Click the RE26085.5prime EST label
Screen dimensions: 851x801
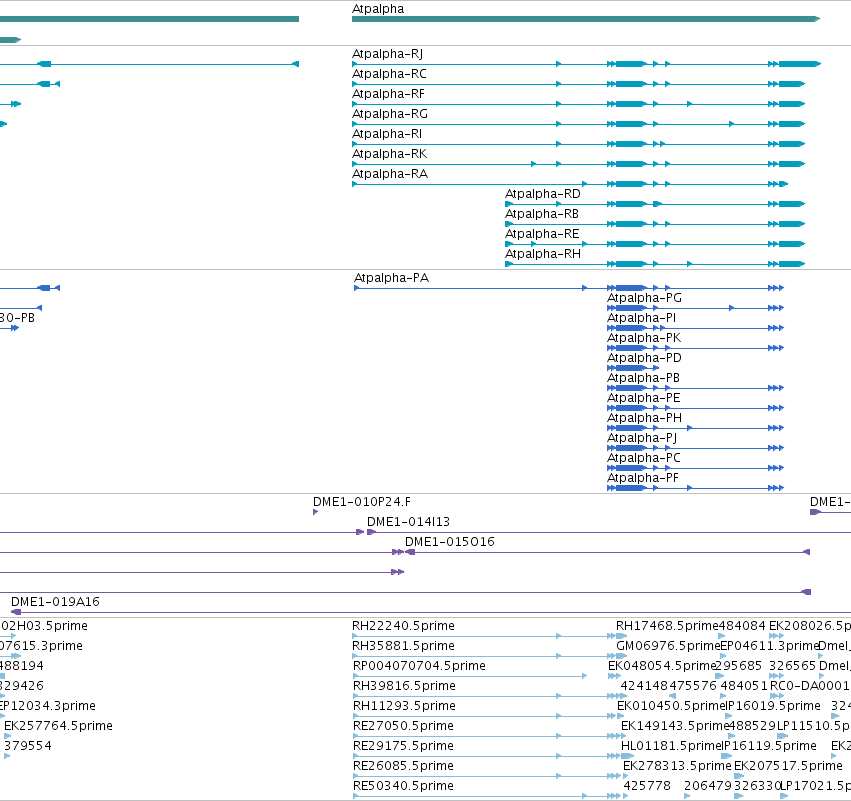pos(403,766)
